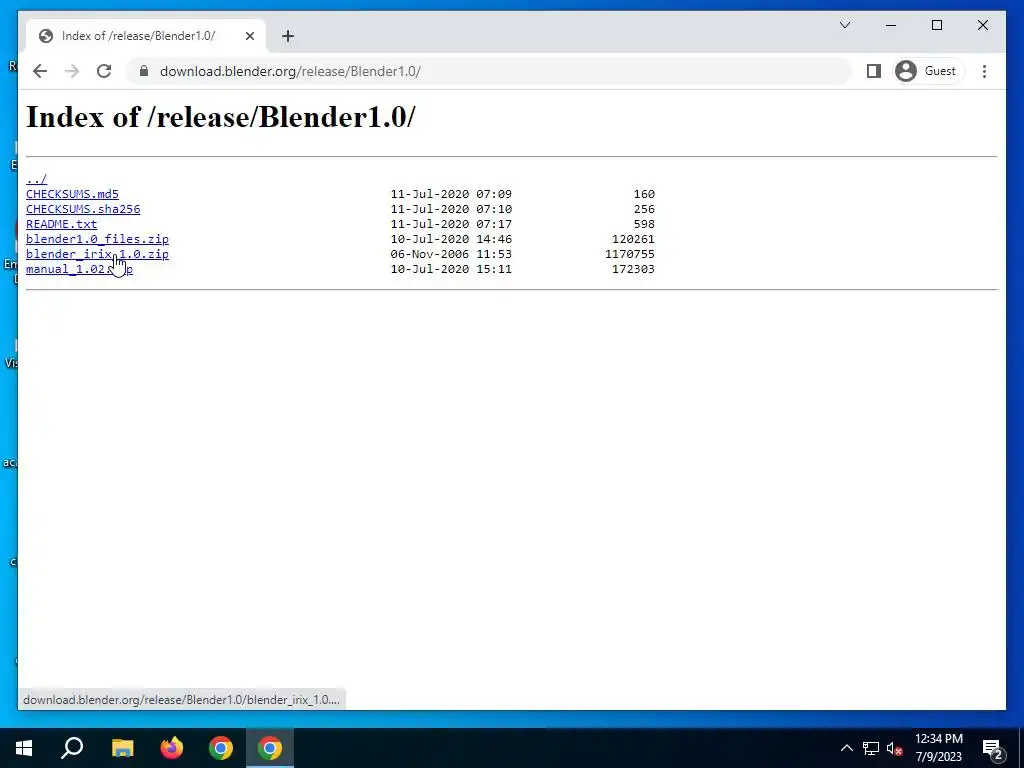Open the muted volume tray icon

point(895,748)
